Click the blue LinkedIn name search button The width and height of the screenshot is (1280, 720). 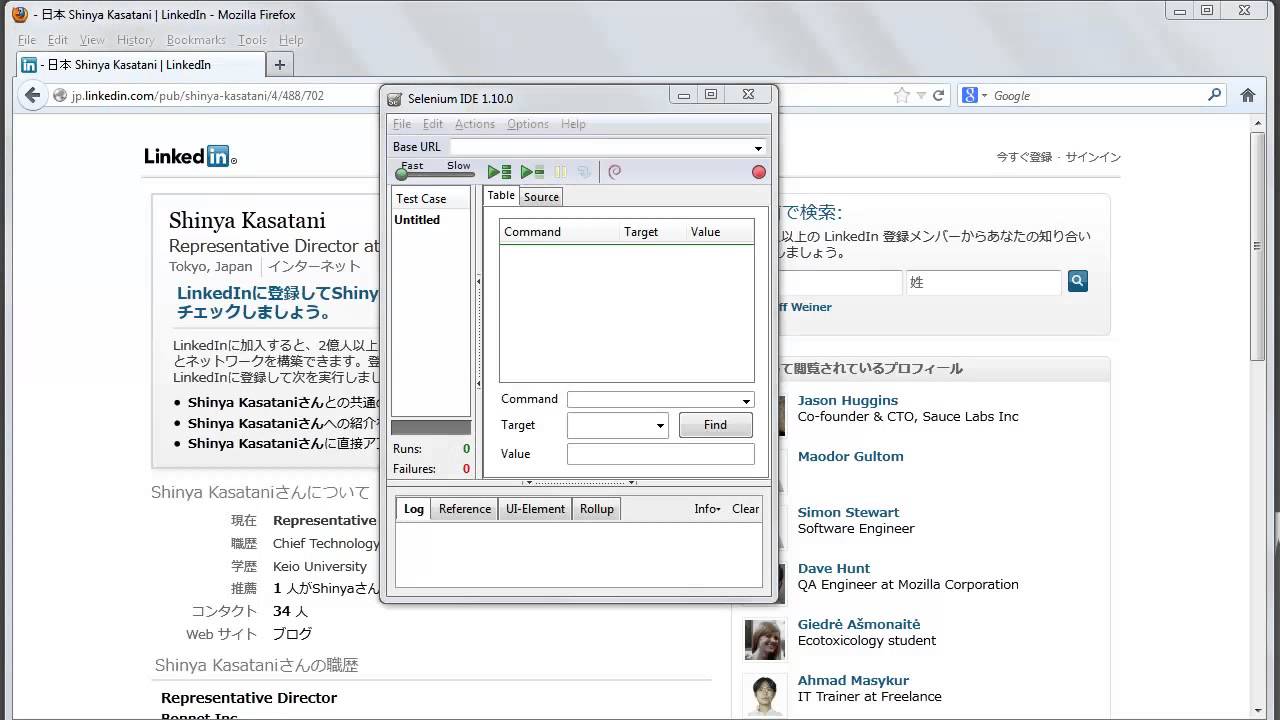[x=1077, y=281]
